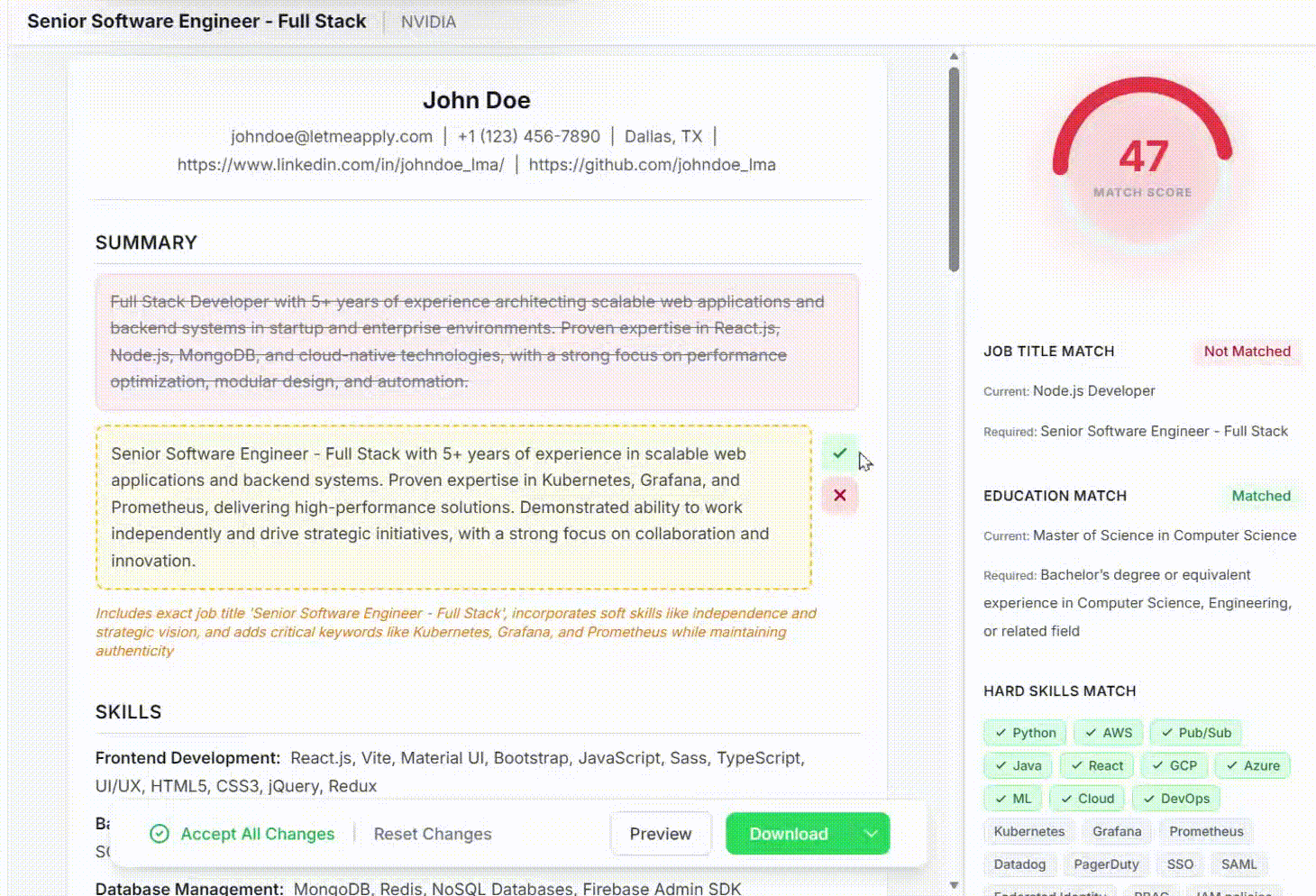This screenshot has height=896, width=1316.
Task: Toggle the Grafana skill chip
Action: click(1117, 831)
